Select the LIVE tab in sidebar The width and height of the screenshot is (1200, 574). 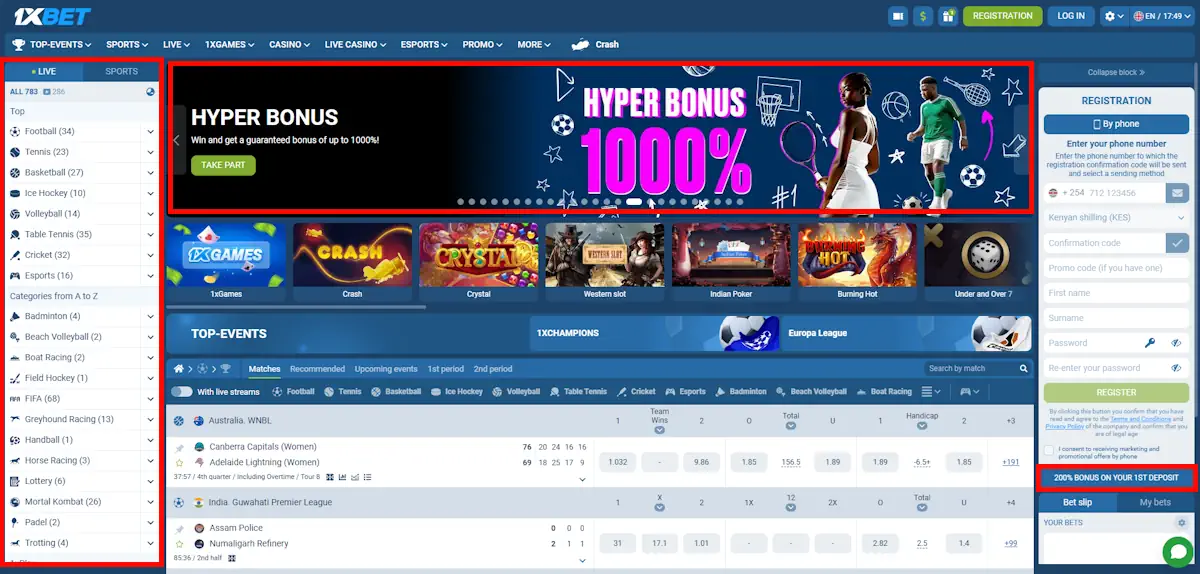44,72
